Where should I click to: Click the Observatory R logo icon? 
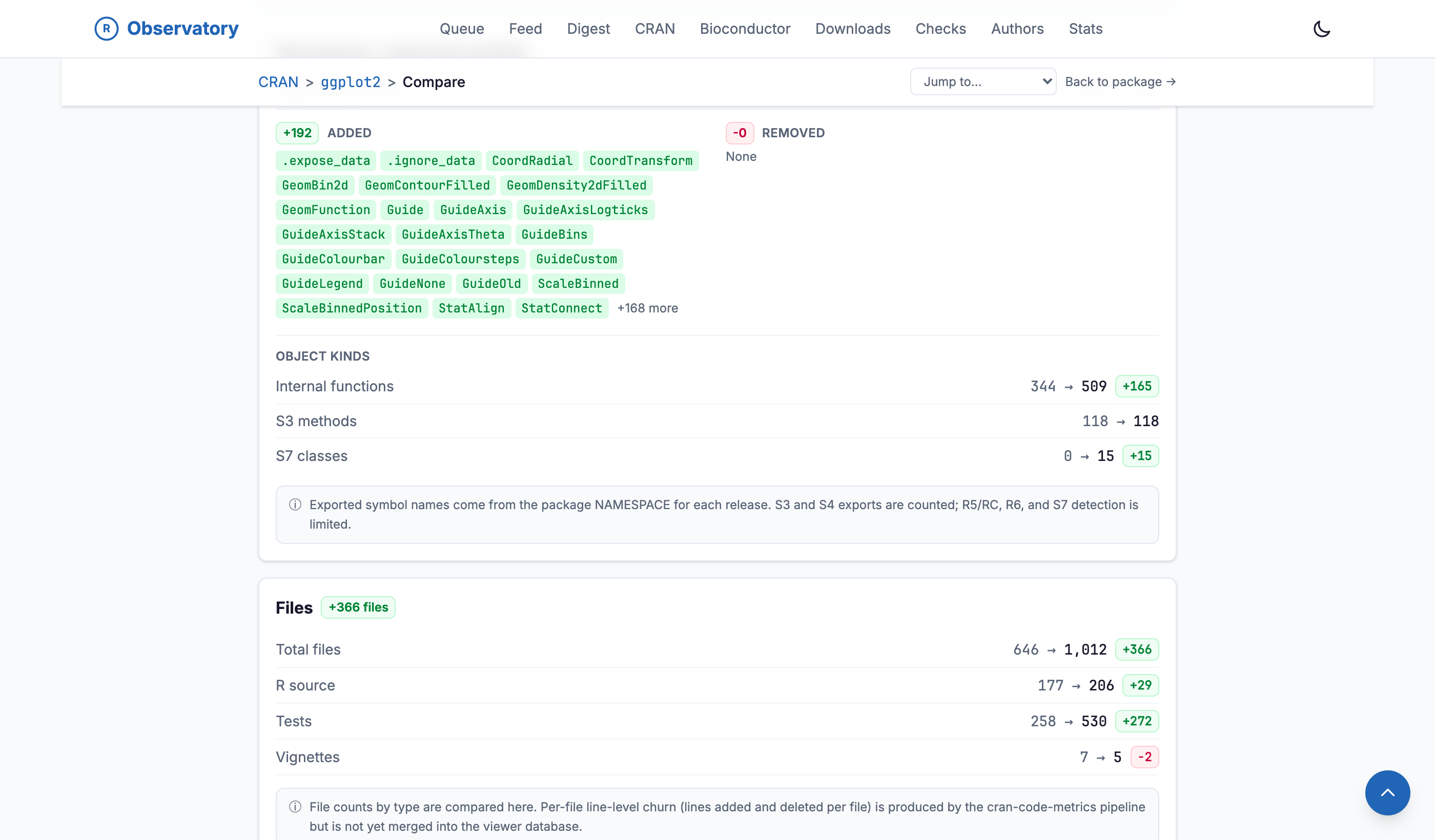(107, 29)
